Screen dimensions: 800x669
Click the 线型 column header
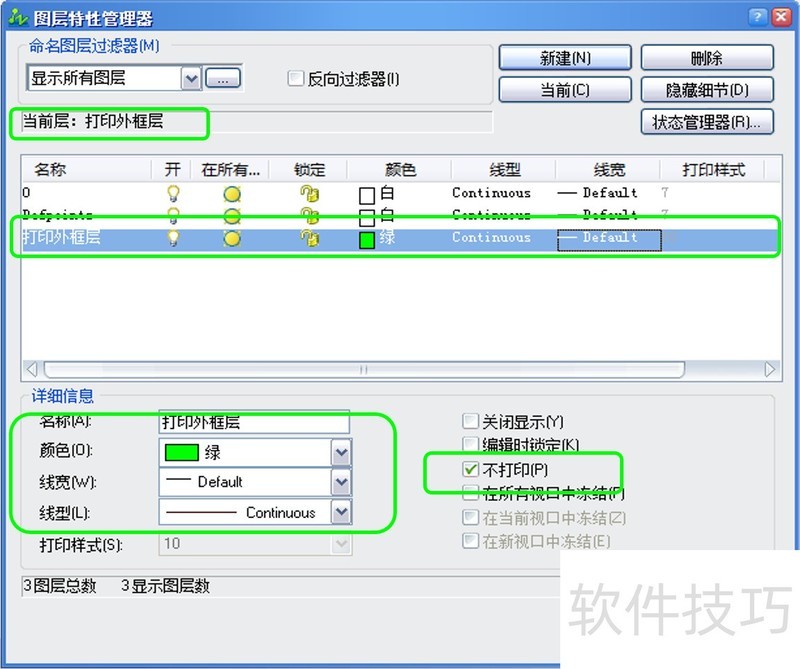504,169
